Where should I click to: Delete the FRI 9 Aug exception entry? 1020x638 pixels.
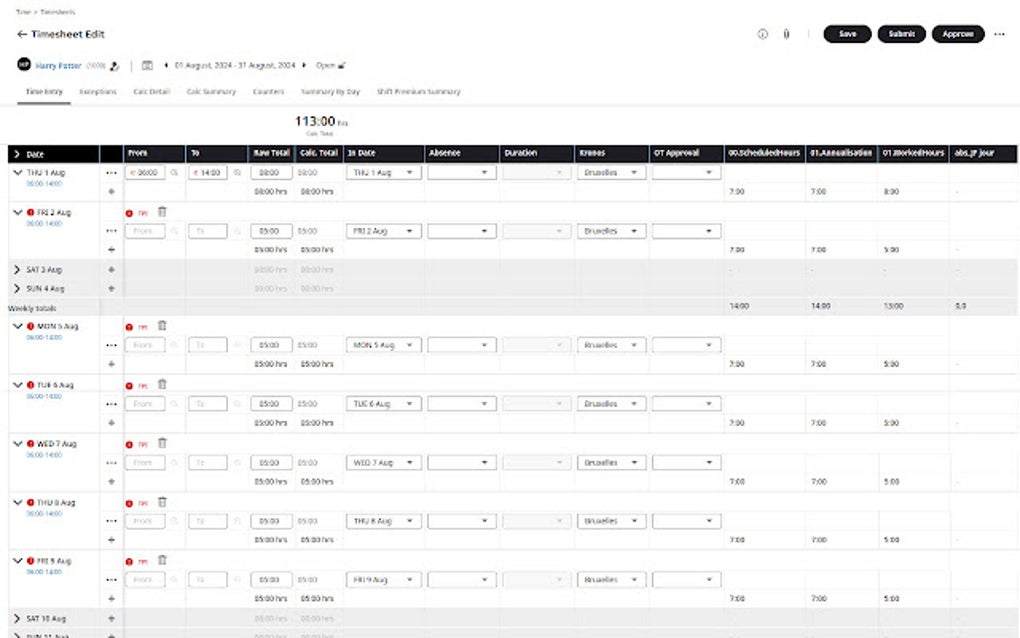pos(163,560)
